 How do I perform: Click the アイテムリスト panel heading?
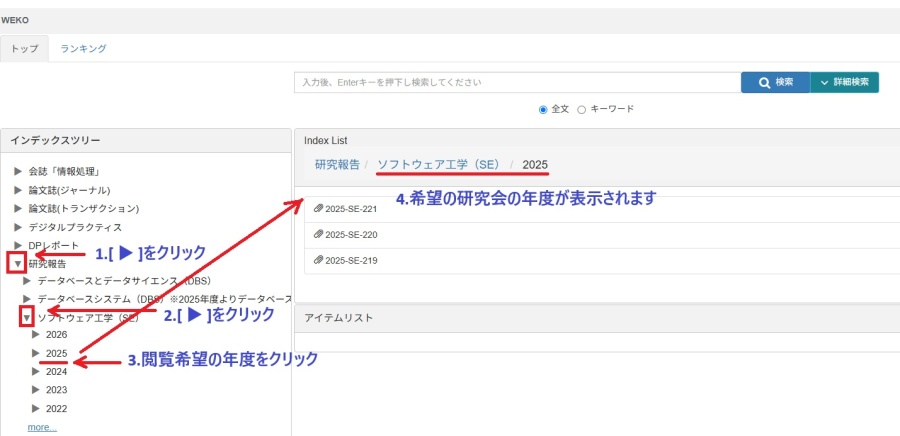pos(339,318)
